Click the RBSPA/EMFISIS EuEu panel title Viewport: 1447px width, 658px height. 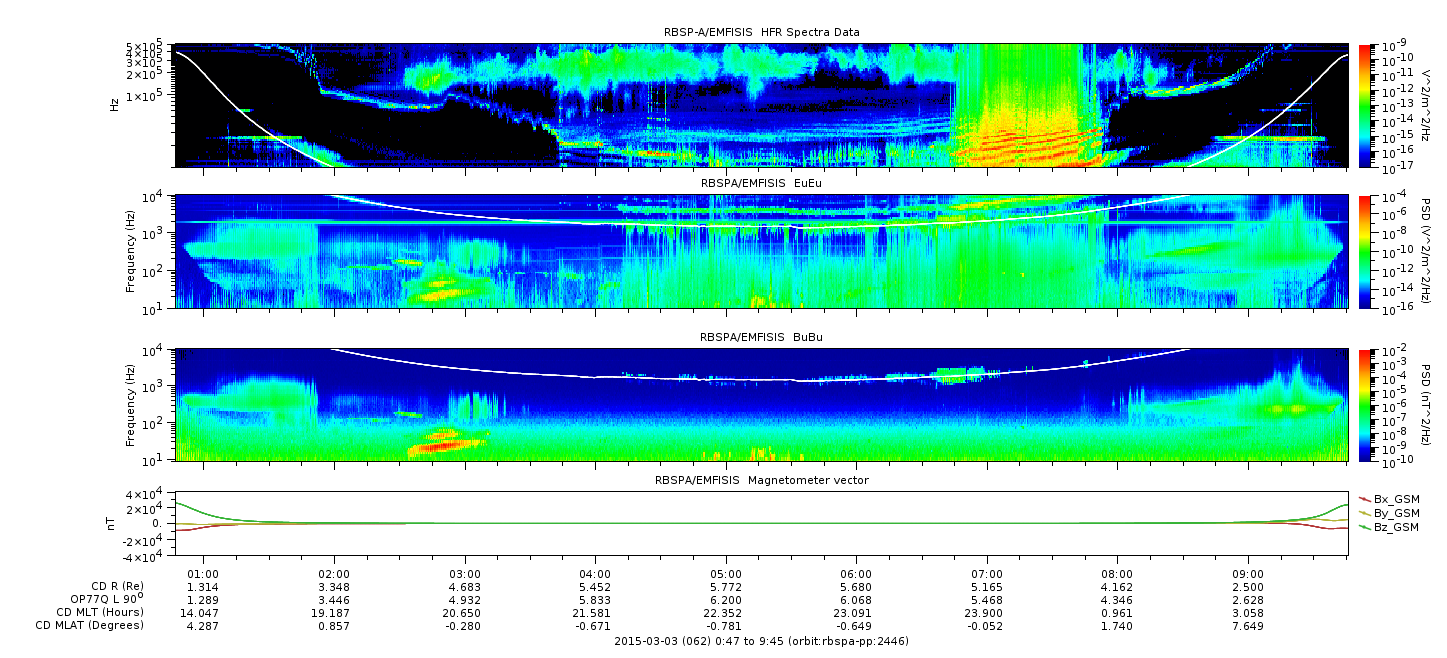point(761,184)
